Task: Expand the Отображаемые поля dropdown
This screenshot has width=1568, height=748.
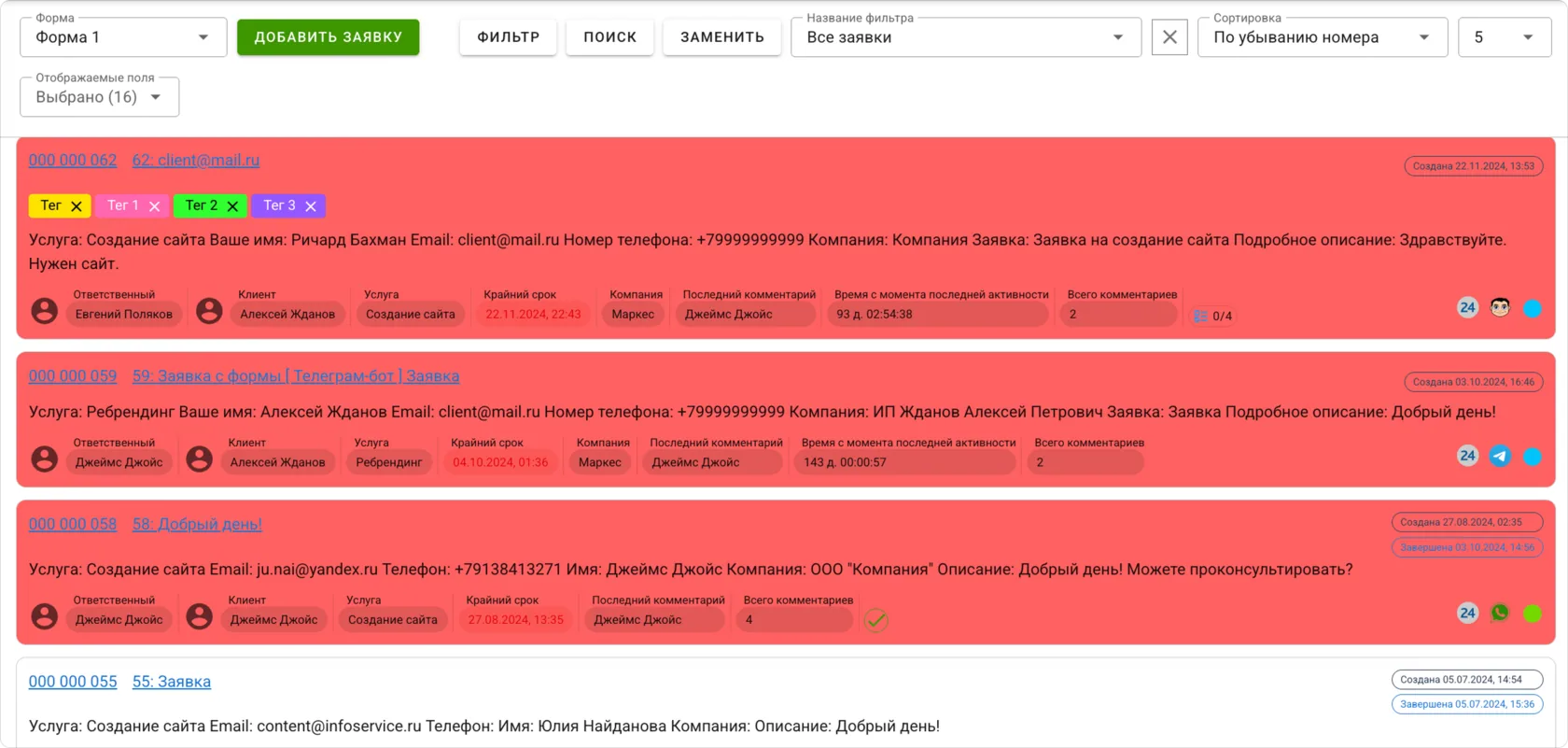Action: (100, 97)
